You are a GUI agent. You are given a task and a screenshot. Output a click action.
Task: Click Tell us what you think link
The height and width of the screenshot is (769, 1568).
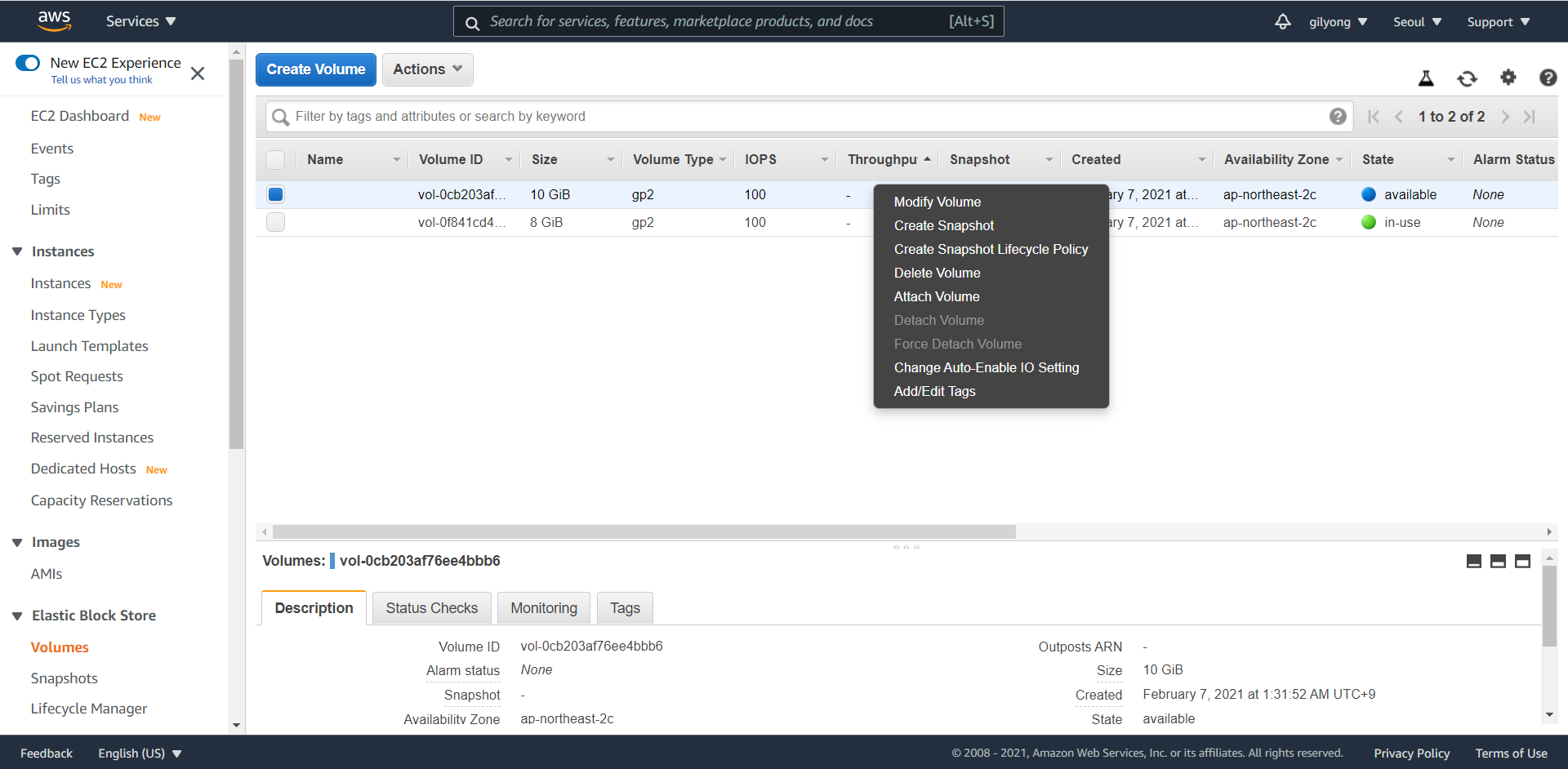(101, 80)
